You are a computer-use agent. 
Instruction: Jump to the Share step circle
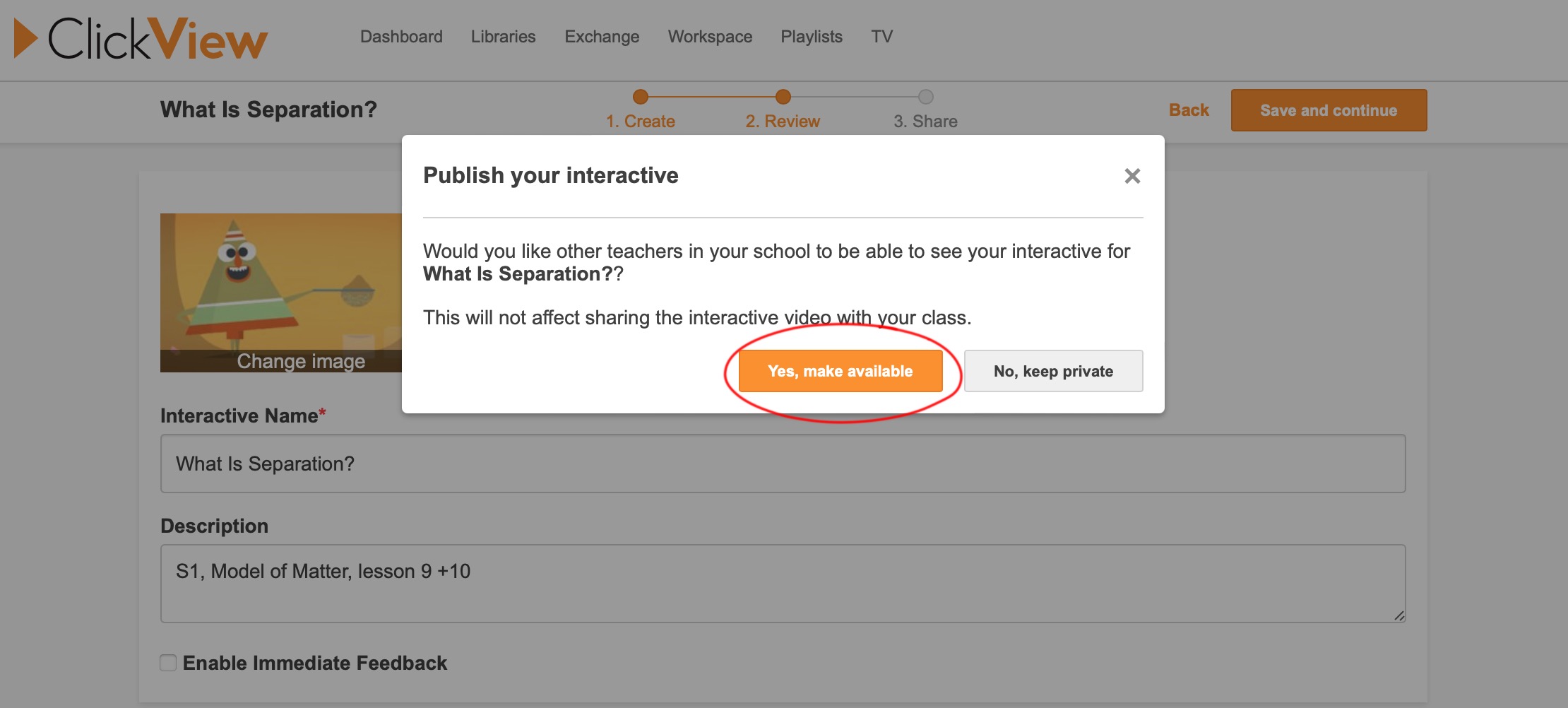(x=925, y=97)
